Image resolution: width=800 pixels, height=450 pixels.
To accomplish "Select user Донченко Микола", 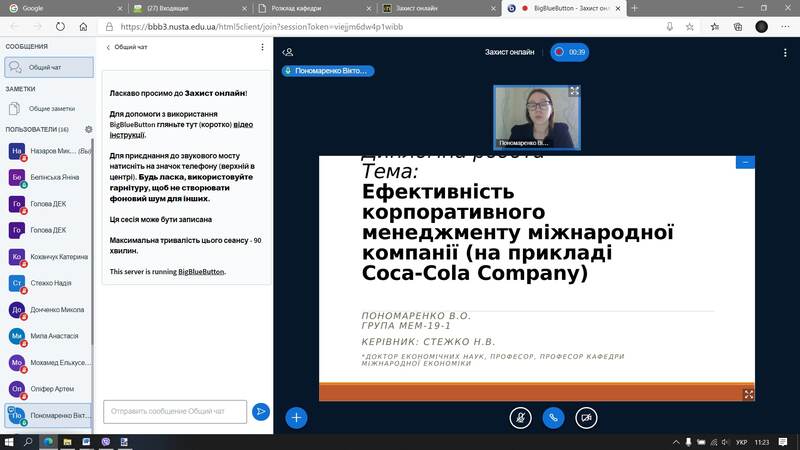I will (x=49, y=310).
